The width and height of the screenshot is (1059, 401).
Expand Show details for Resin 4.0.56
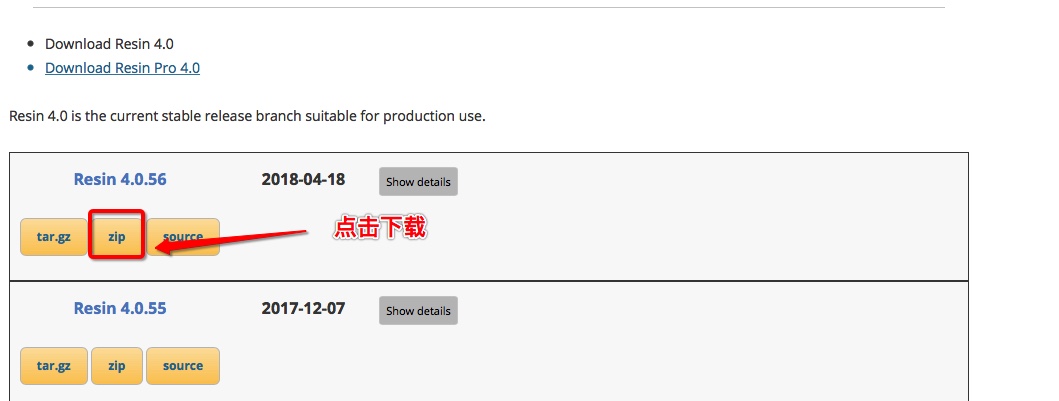(418, 182)
